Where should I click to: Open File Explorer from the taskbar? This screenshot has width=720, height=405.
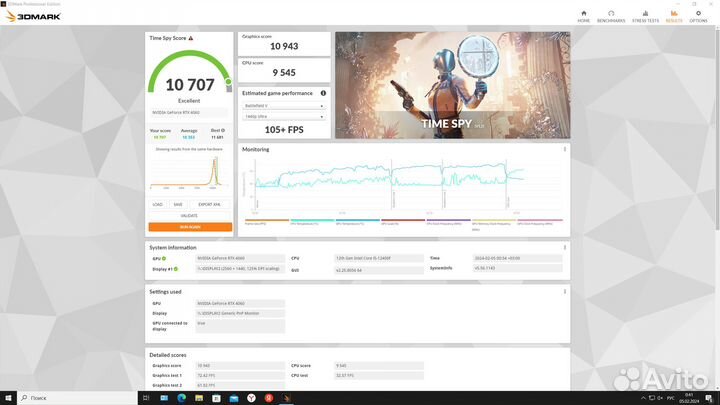(x=199, y=398)
